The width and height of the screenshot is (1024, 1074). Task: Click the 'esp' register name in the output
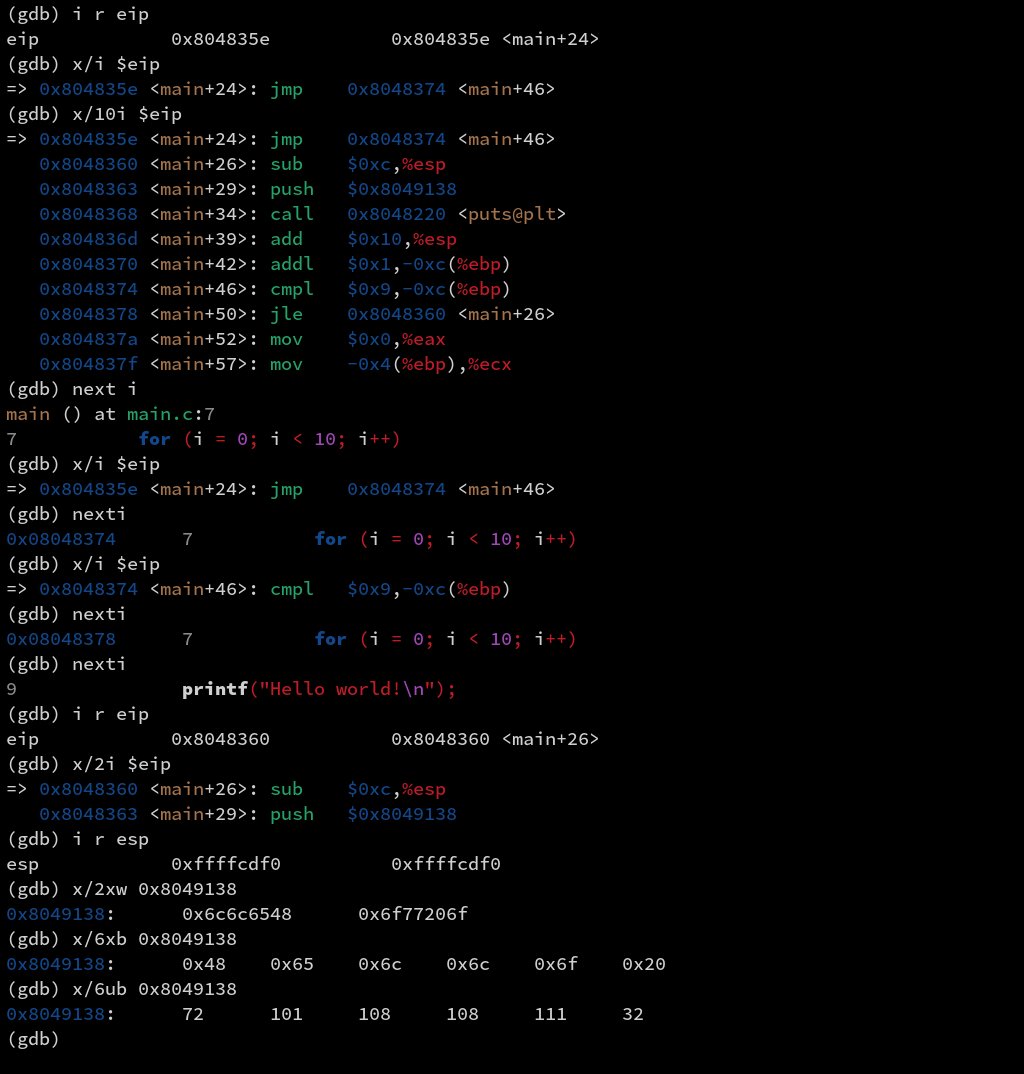(x=23, y=864)
